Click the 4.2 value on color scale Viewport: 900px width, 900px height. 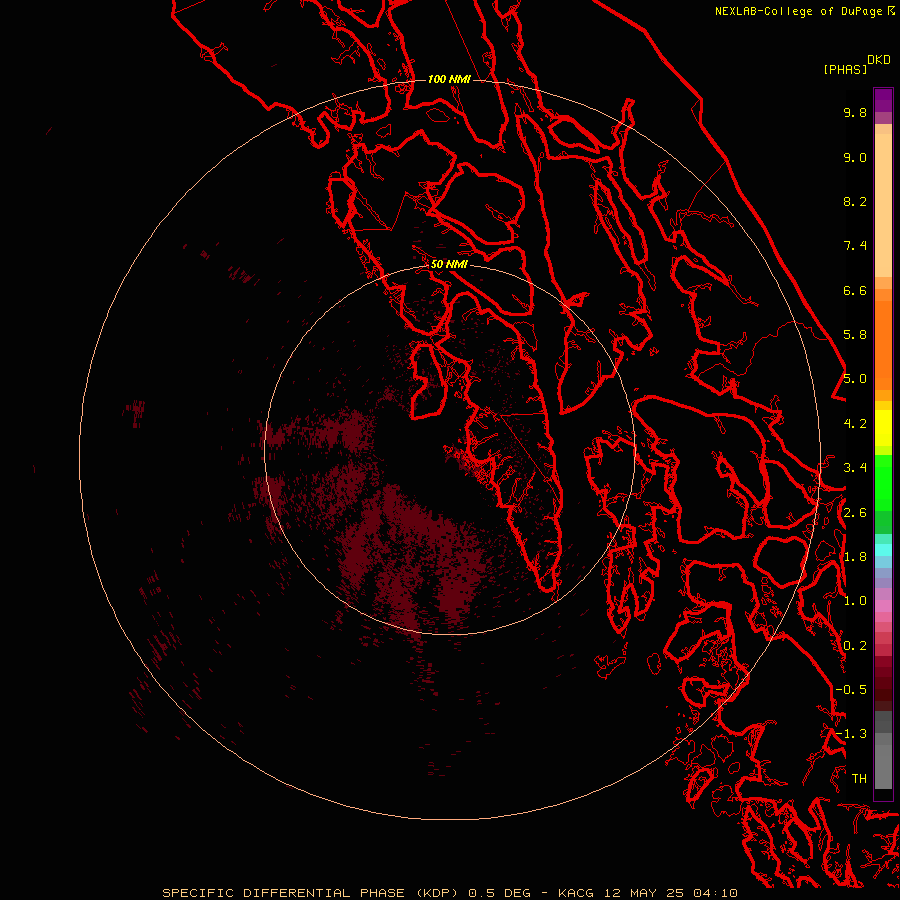pyautogui.click(x=855, y=424)
